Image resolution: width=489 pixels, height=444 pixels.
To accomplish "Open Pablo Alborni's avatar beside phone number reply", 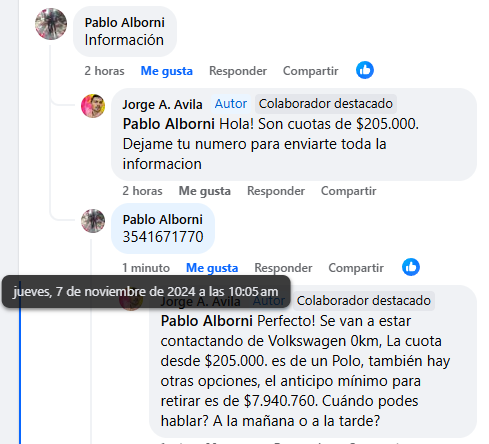I will [93, 221].
